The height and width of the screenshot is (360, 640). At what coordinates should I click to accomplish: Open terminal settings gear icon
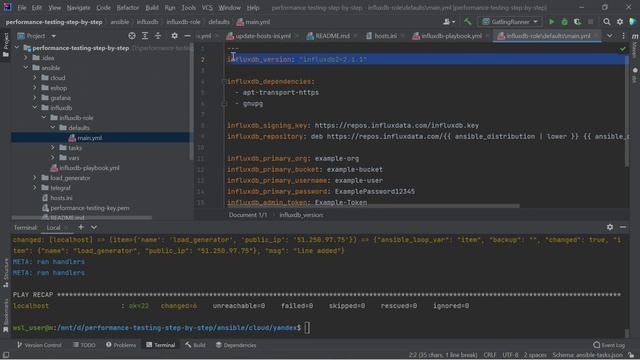(610, 227)
